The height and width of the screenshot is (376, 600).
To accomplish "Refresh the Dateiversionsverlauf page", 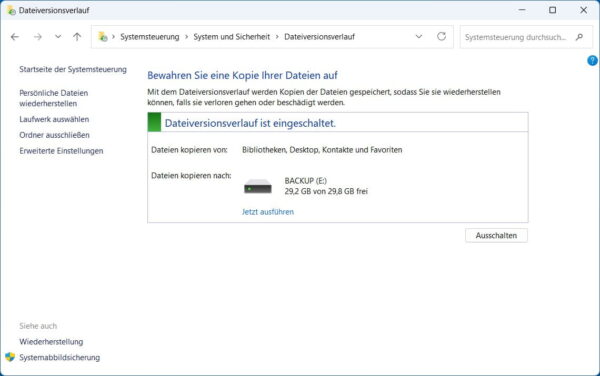I will click(441, 36).
